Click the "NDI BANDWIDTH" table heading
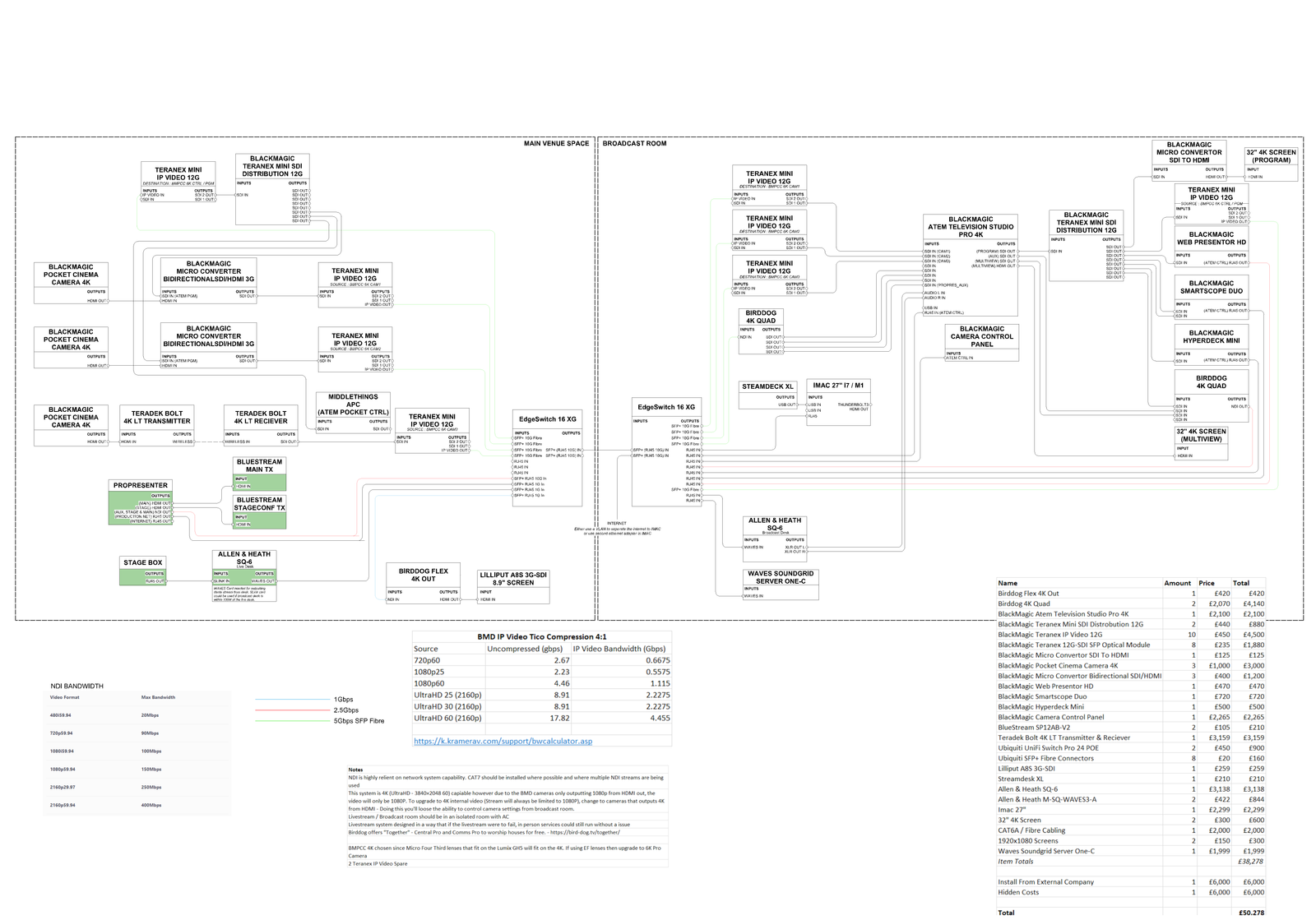Screen dimensions: 1316x920 tap(76, 686)
